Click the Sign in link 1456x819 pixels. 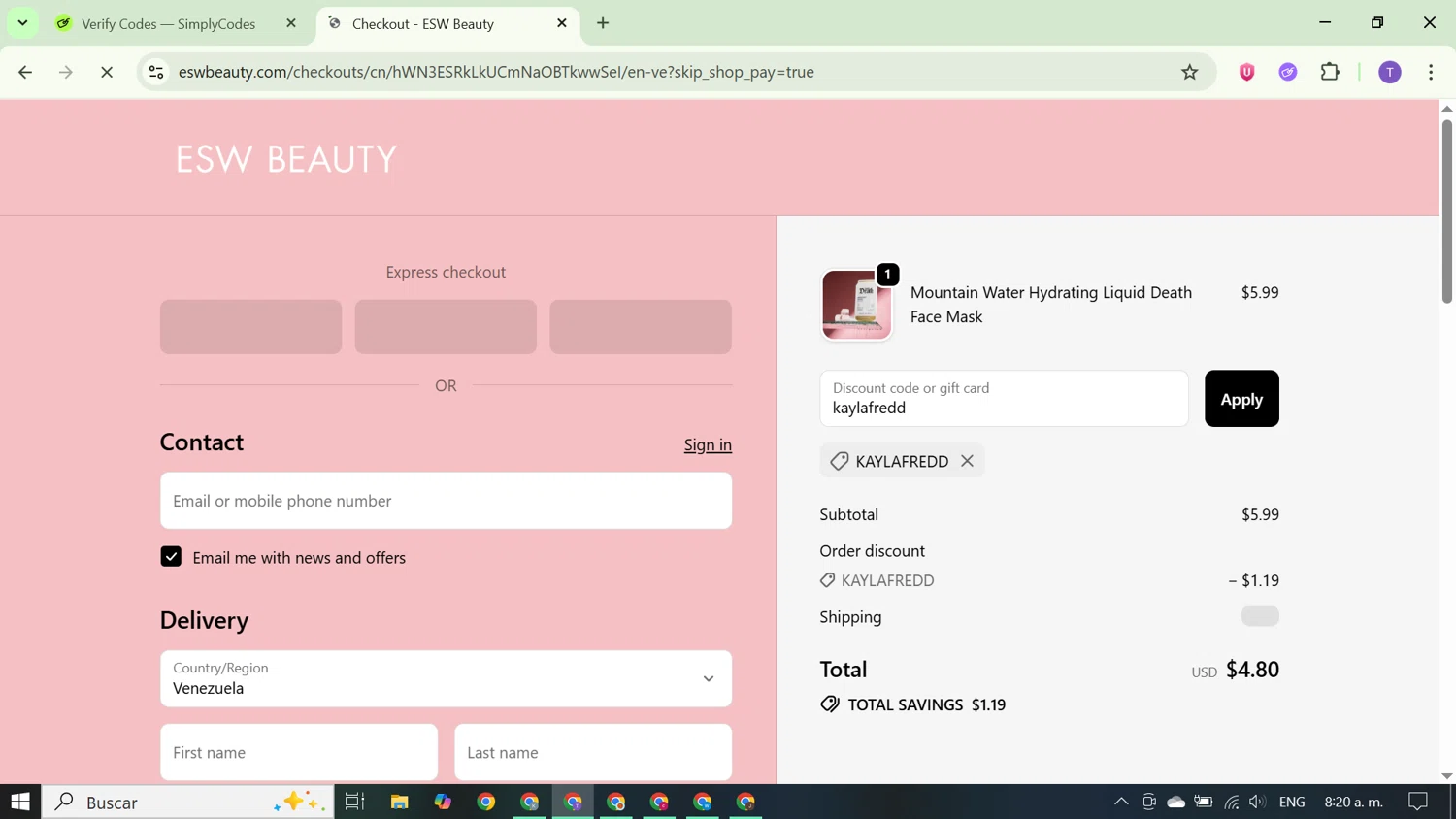pyautogui.click(x=708, y=444)
